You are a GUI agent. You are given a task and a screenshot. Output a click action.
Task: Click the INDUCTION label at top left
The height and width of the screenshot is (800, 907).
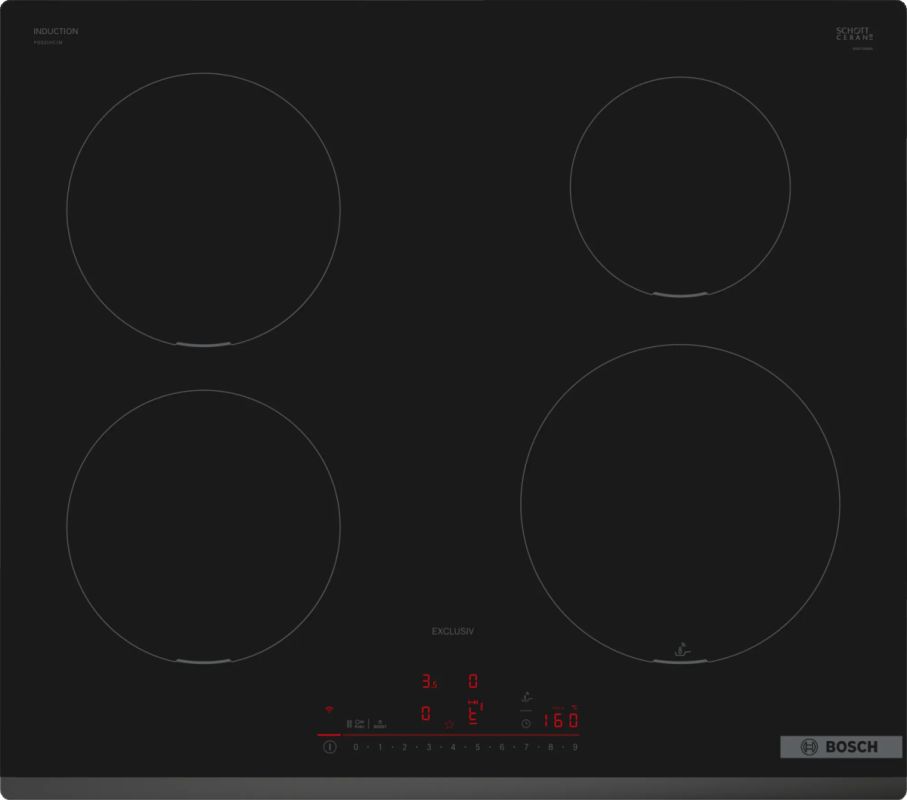click(56, 32)
